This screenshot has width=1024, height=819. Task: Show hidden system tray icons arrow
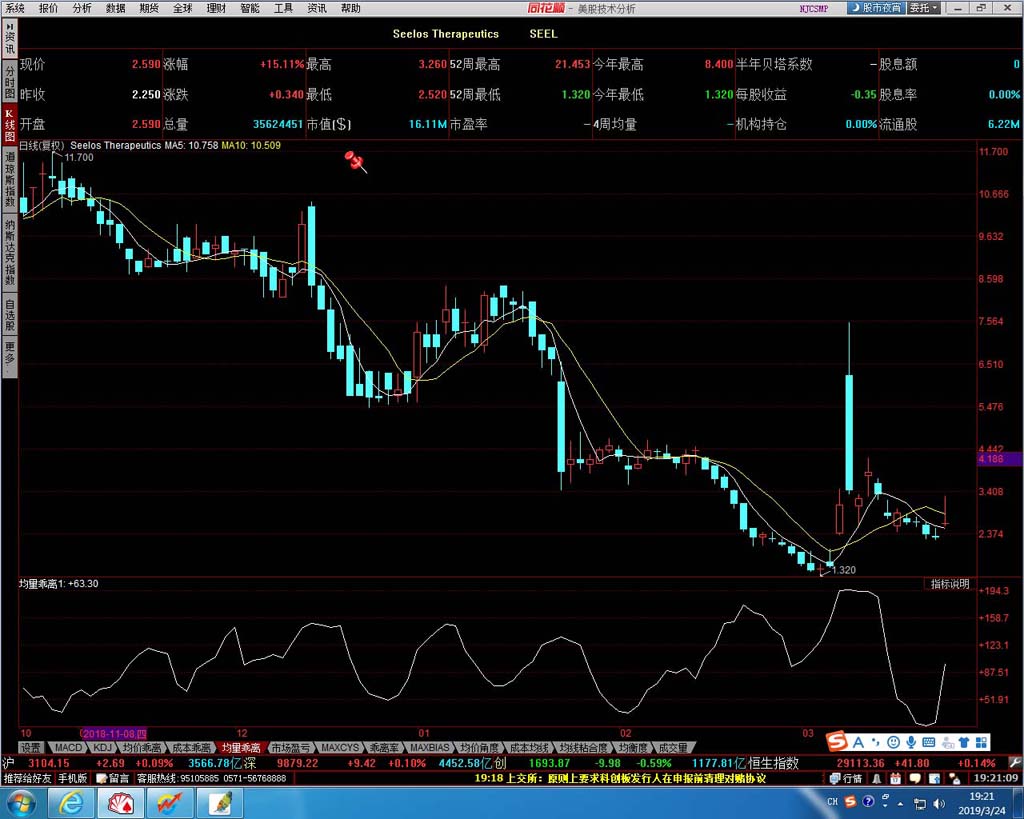pyautogui.click(x=901, y=803)
